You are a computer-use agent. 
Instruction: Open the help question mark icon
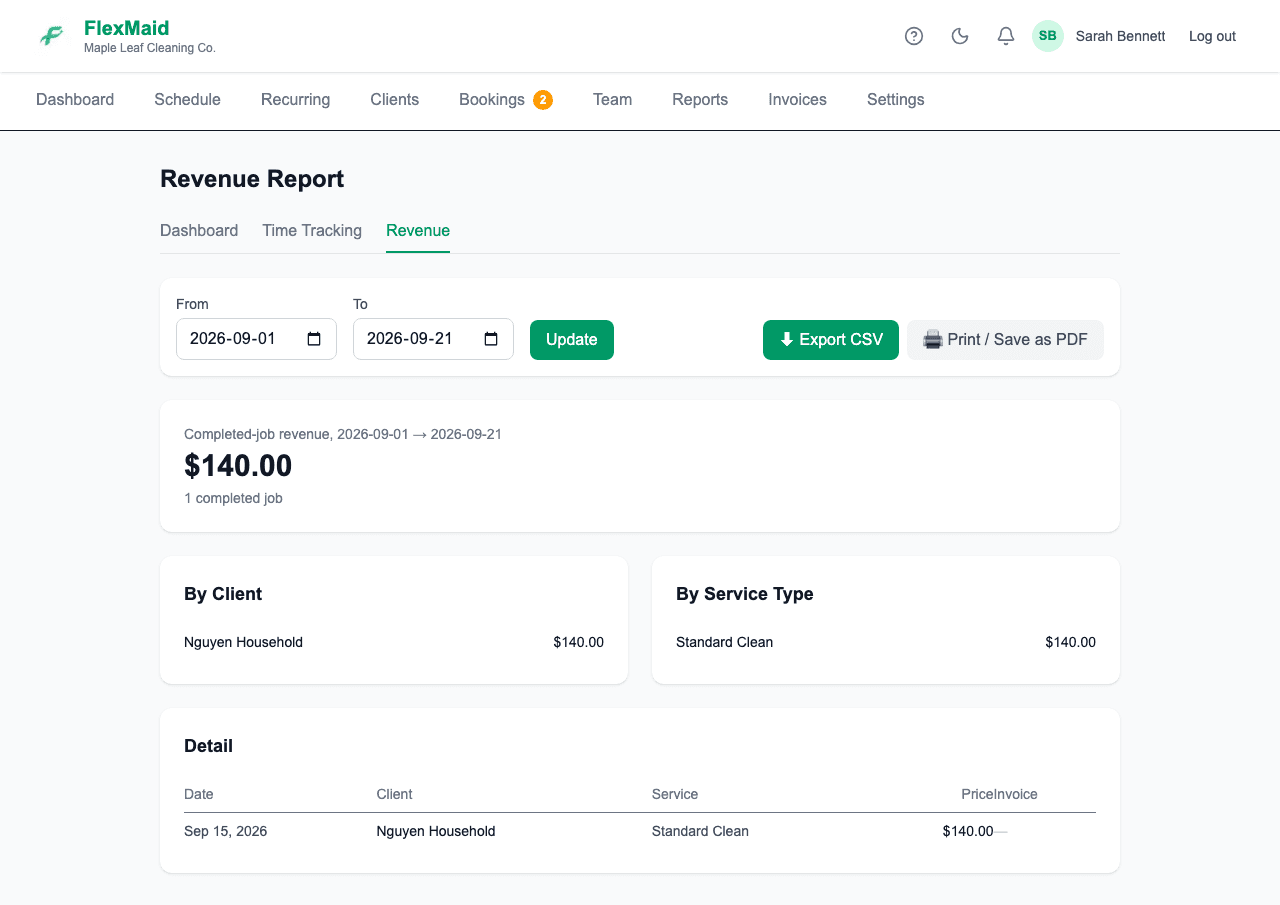click(x=914, y=36)
